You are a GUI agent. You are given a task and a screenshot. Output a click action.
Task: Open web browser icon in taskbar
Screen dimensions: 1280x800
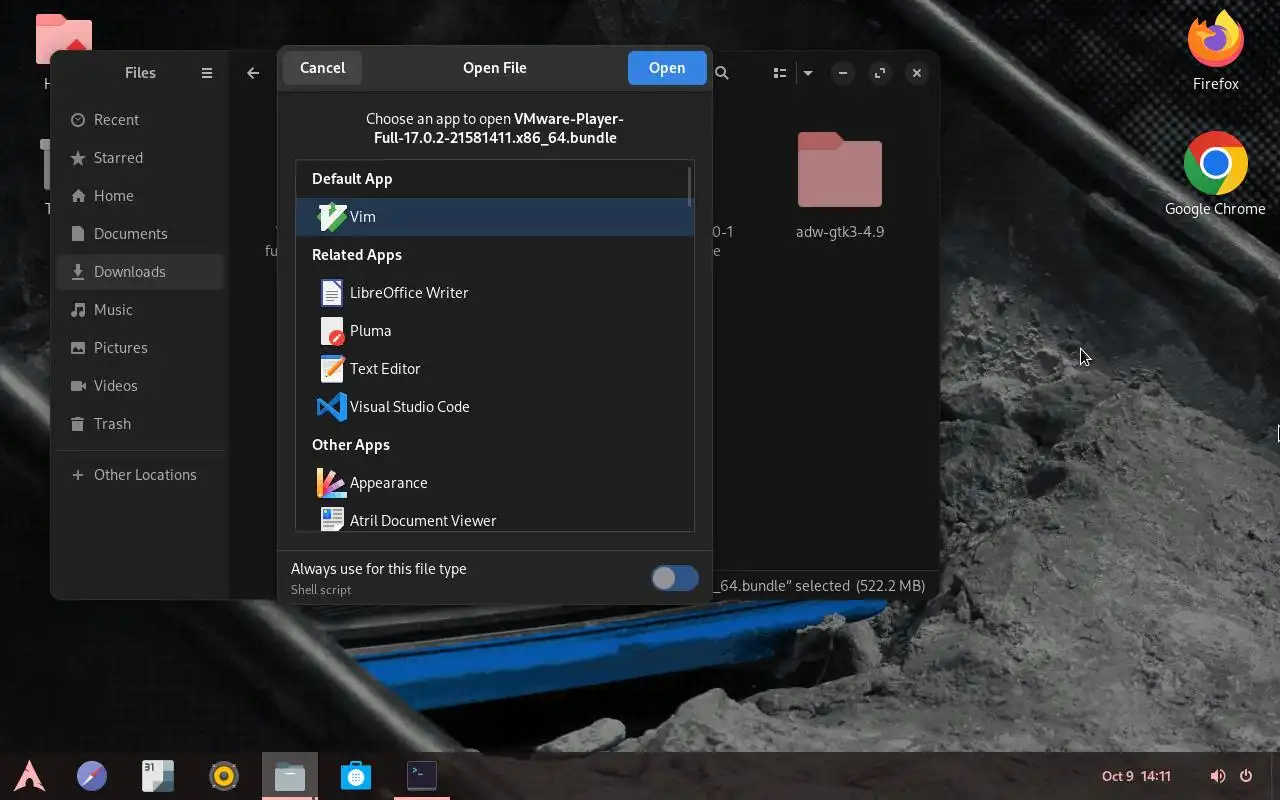(x=92, y=776)
